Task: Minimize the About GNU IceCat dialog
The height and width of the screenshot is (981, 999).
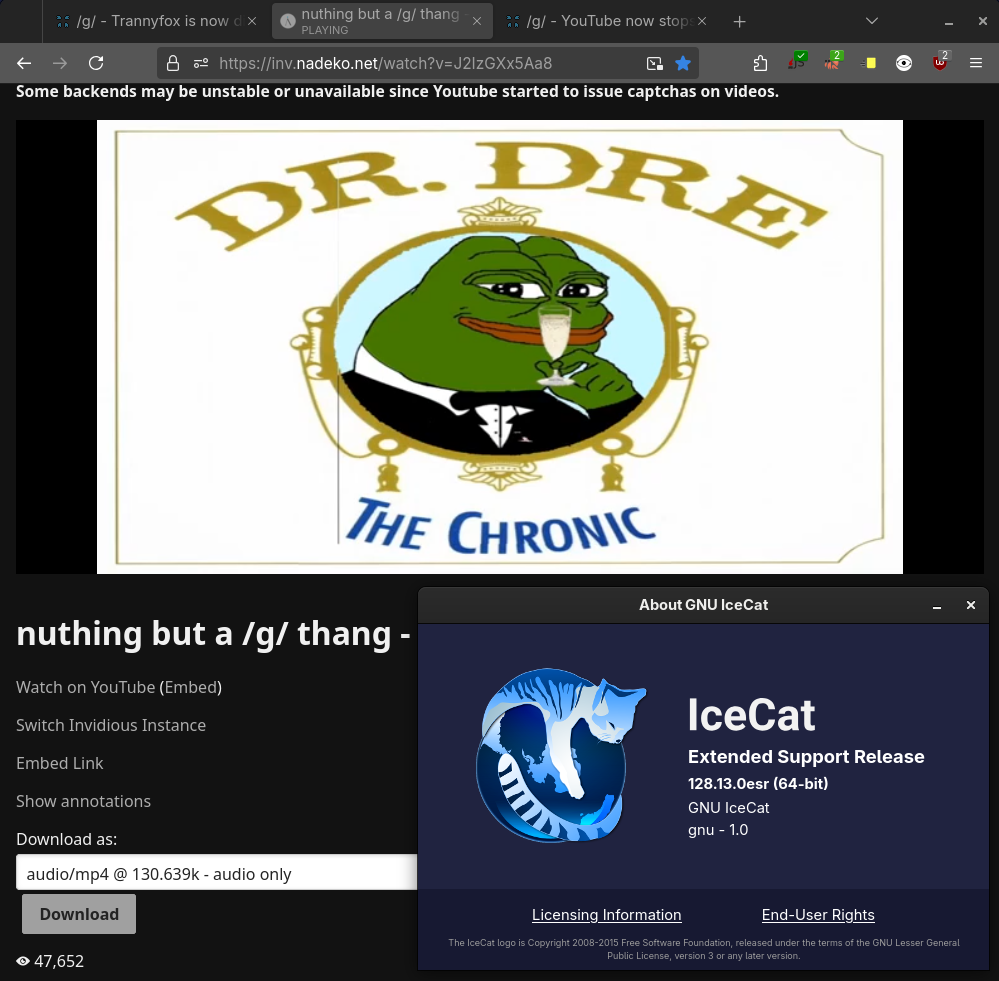Action: [x=937, y=606]
